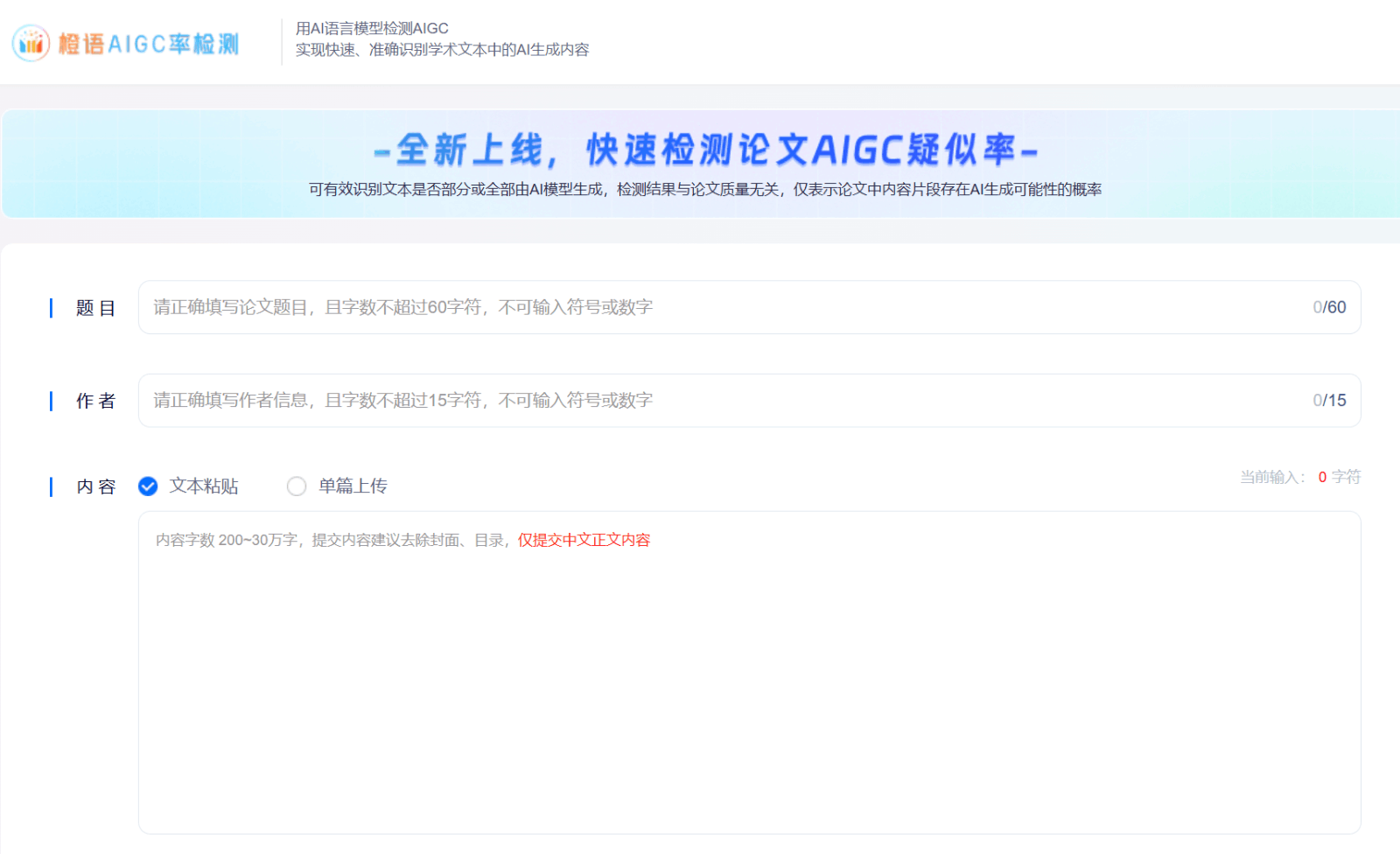Click the 0/60 character counter
Image resolution: width=1400 pixels, height=854 pixels.
[x=1329, y=307]
